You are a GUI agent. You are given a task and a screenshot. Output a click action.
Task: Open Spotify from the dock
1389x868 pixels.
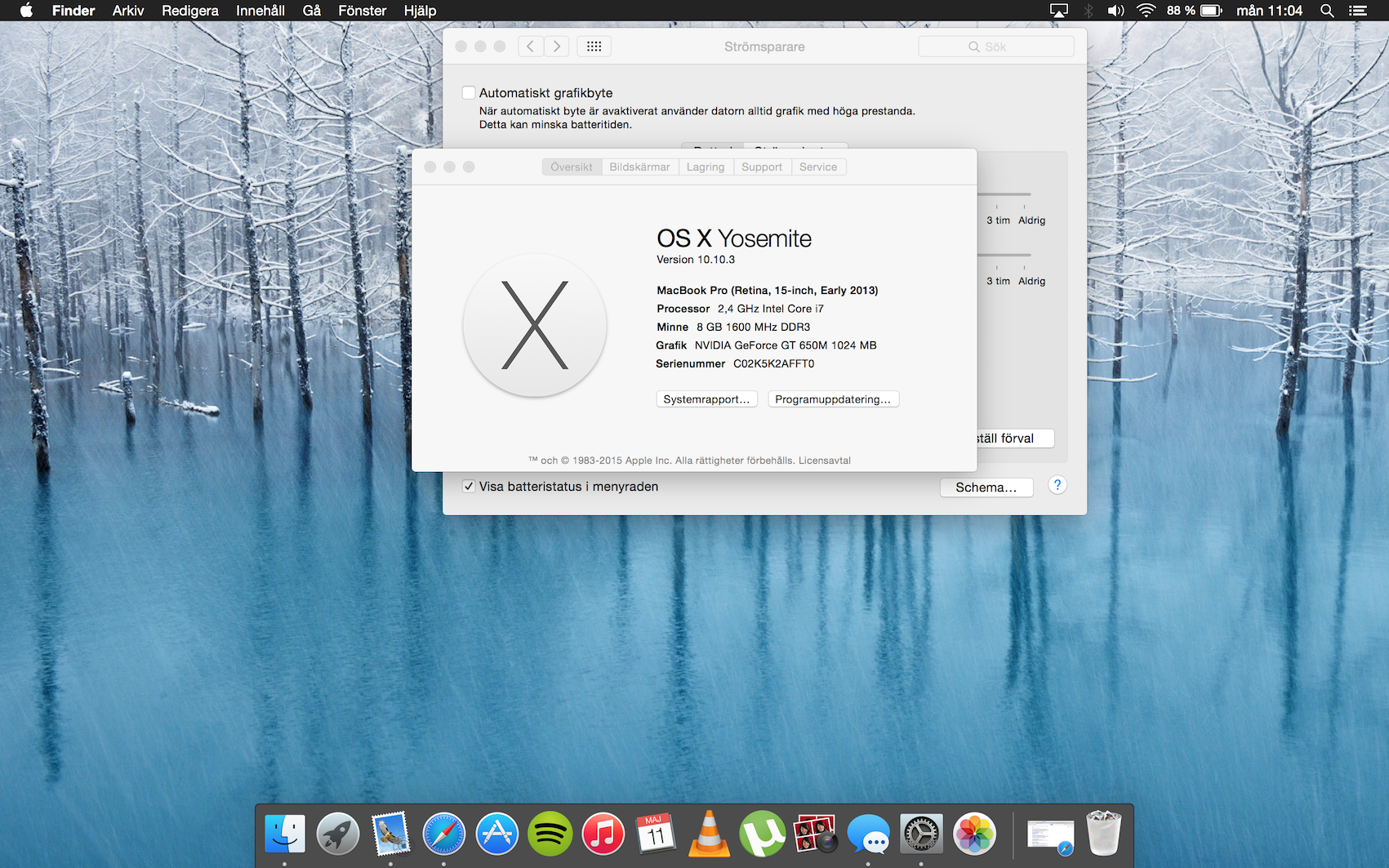coord(550,834)
